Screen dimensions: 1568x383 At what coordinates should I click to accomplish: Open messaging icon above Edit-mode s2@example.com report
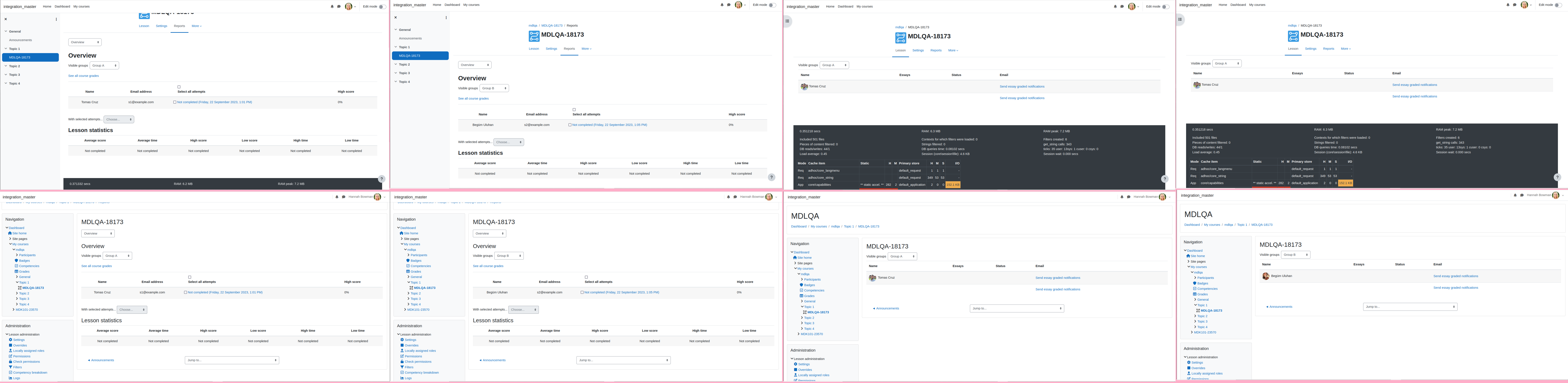coord(729,5)
